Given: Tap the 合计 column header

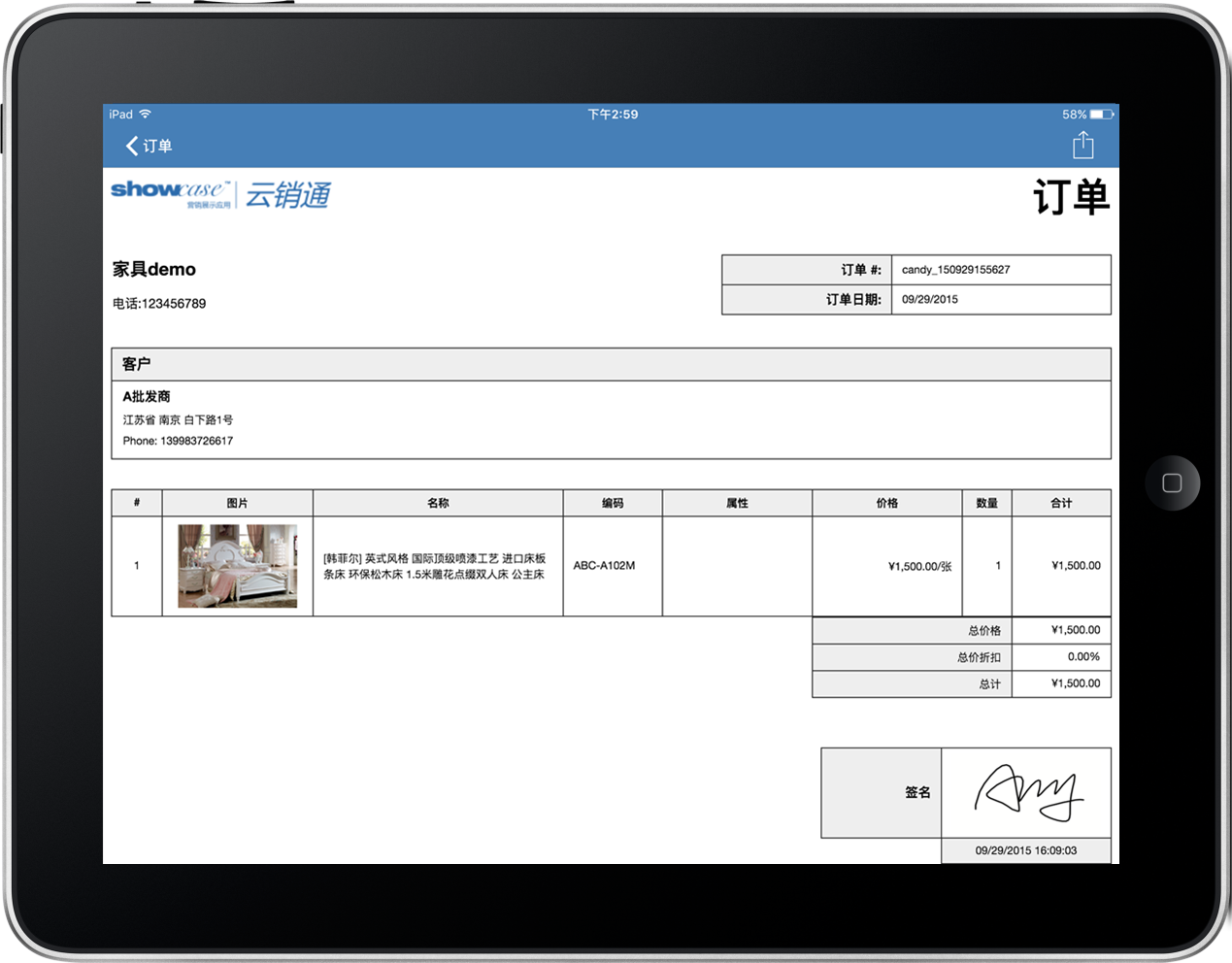Looking at the screenshot, I should pyautogui.click(x=1061, y=503).
